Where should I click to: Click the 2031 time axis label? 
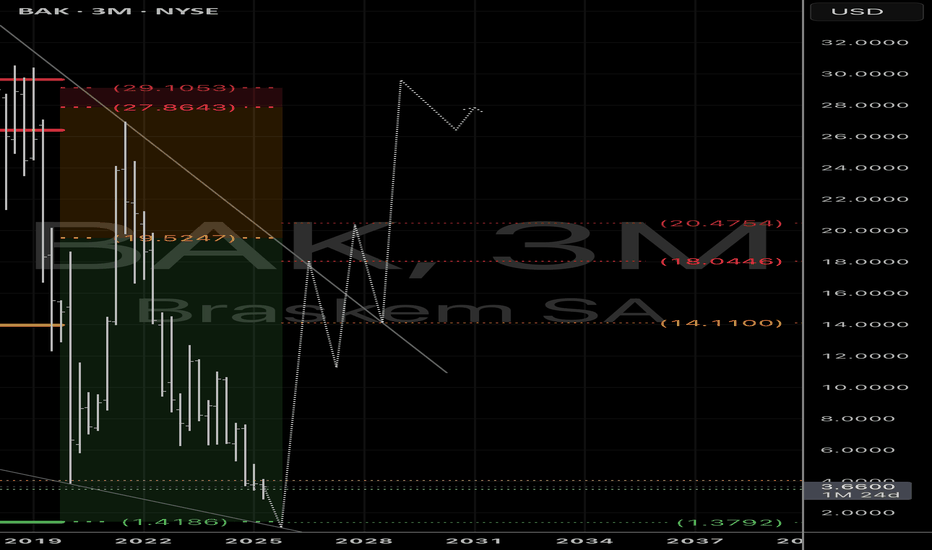[x=474, y=541]
